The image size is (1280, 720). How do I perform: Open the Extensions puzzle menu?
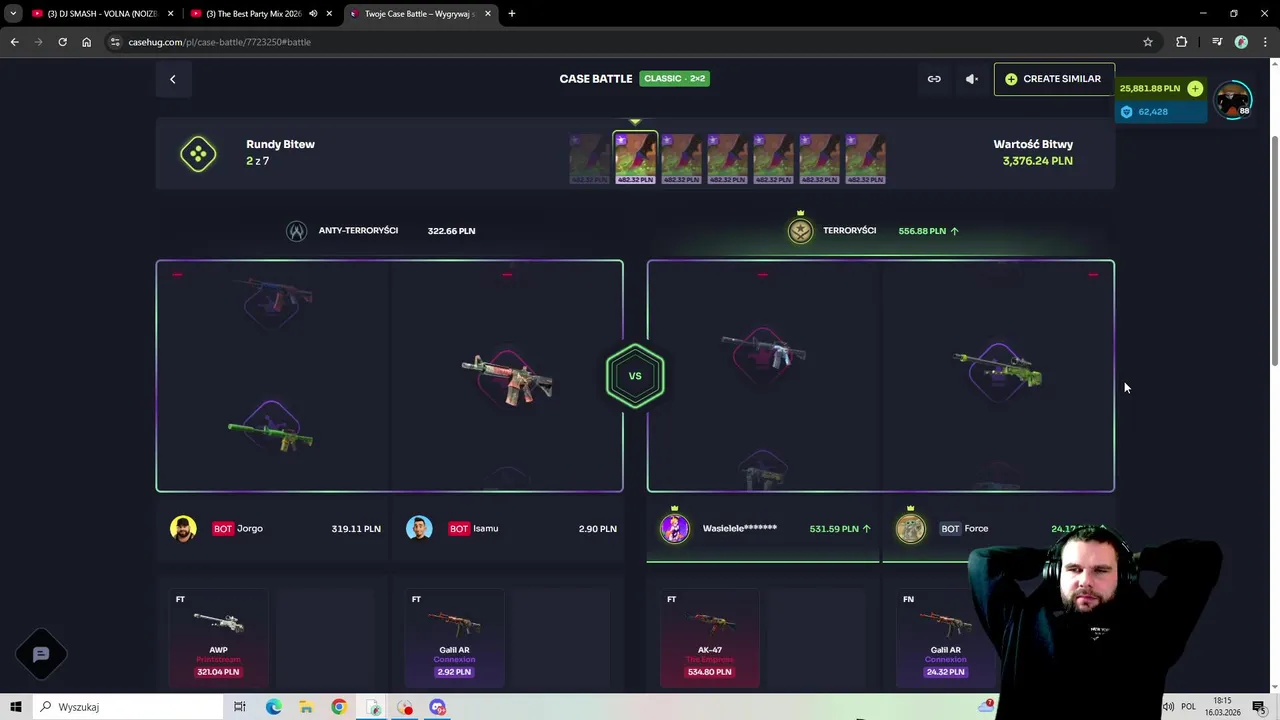click(x=1182, y=42)
